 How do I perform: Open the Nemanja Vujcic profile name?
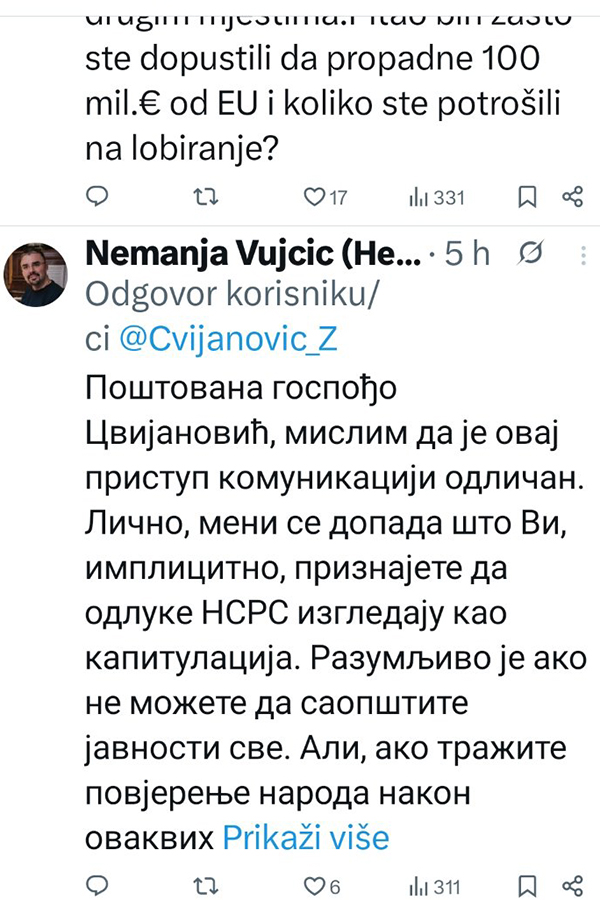point(254,255)
